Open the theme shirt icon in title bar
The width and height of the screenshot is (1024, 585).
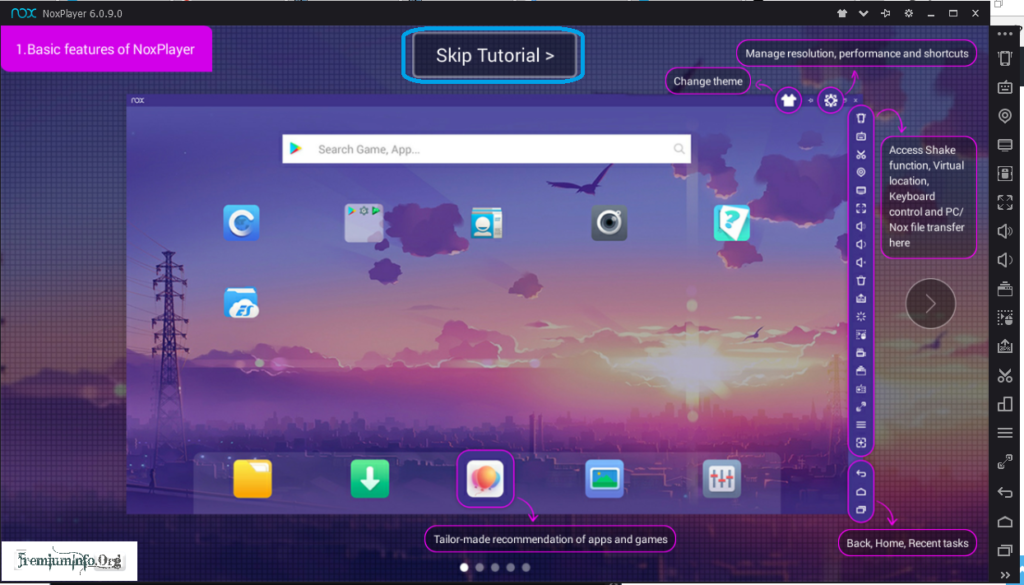pos(842,13)
